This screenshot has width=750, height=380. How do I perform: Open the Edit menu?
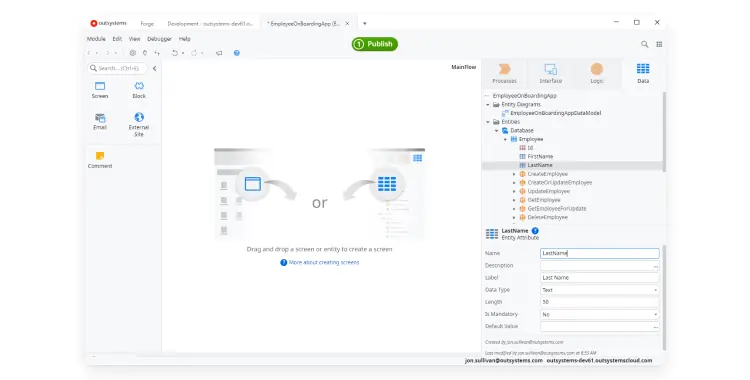click(117, 39)
